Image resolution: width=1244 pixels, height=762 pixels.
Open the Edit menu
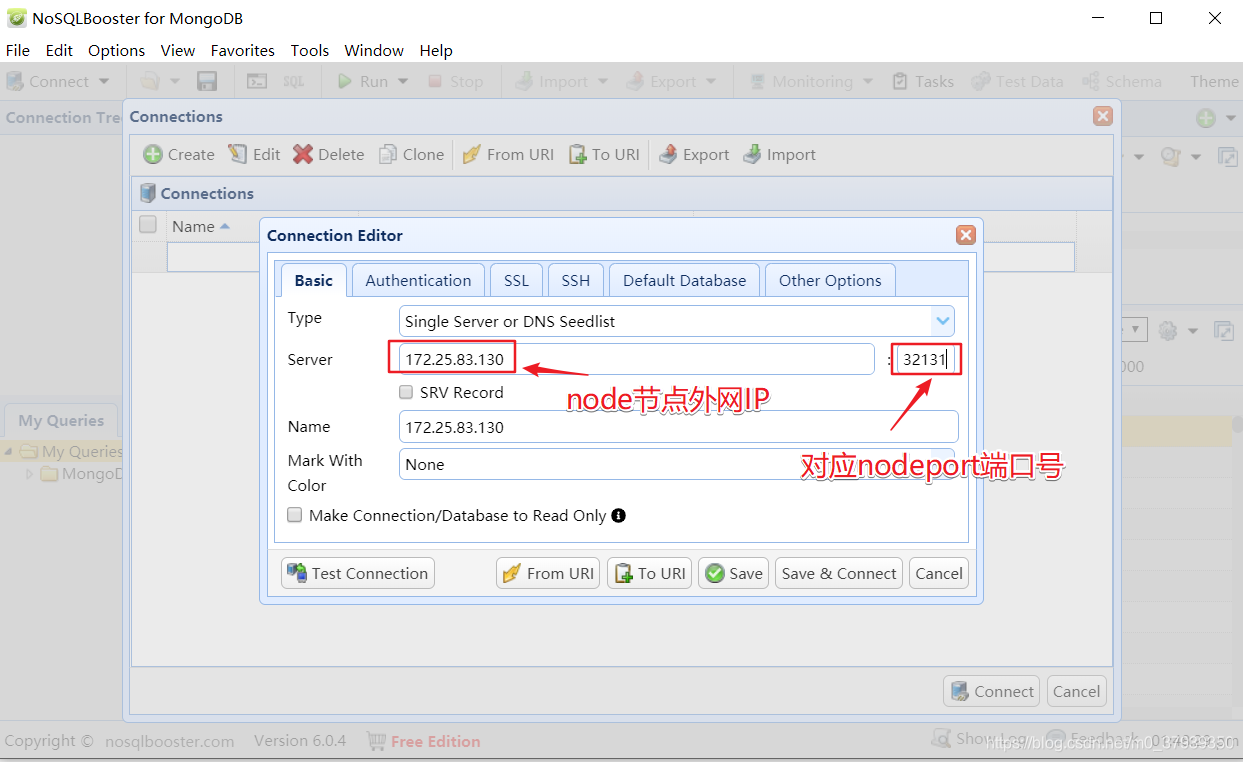[x=59, y=50]
